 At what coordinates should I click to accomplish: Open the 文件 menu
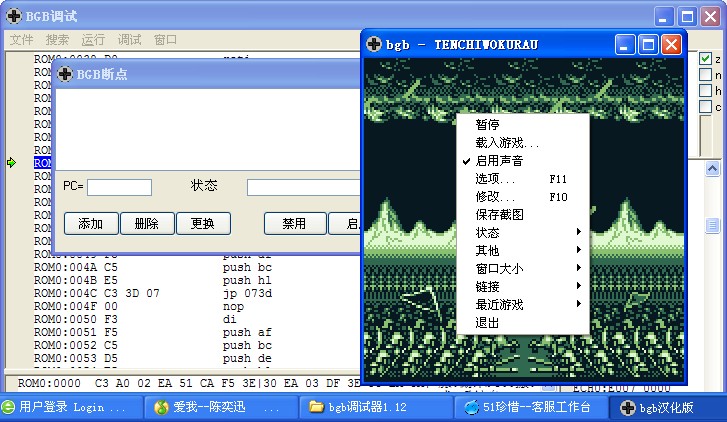(21, 40)
